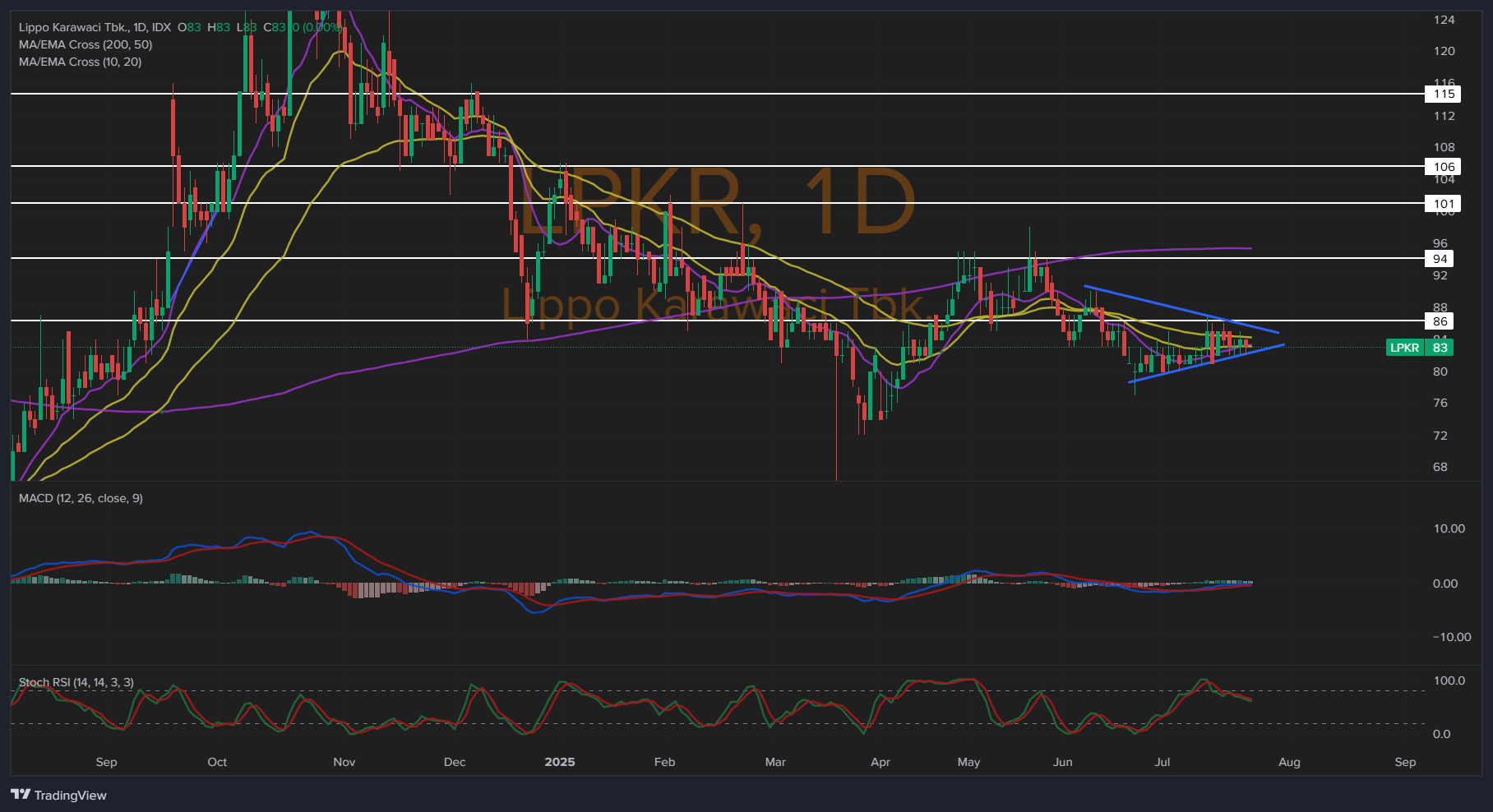Click the Nov label on time axis
The height and width of the screenshot is (812, 1493).
tap(344, 762)
